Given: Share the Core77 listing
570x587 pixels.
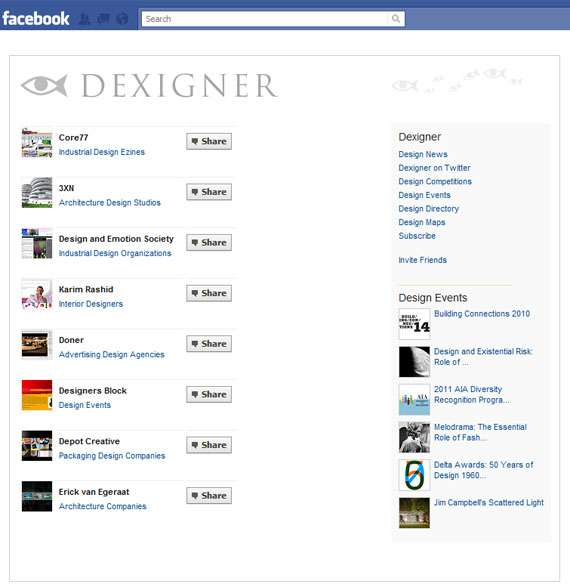Looking at the screenshot, I should click(x=209, y=141).
